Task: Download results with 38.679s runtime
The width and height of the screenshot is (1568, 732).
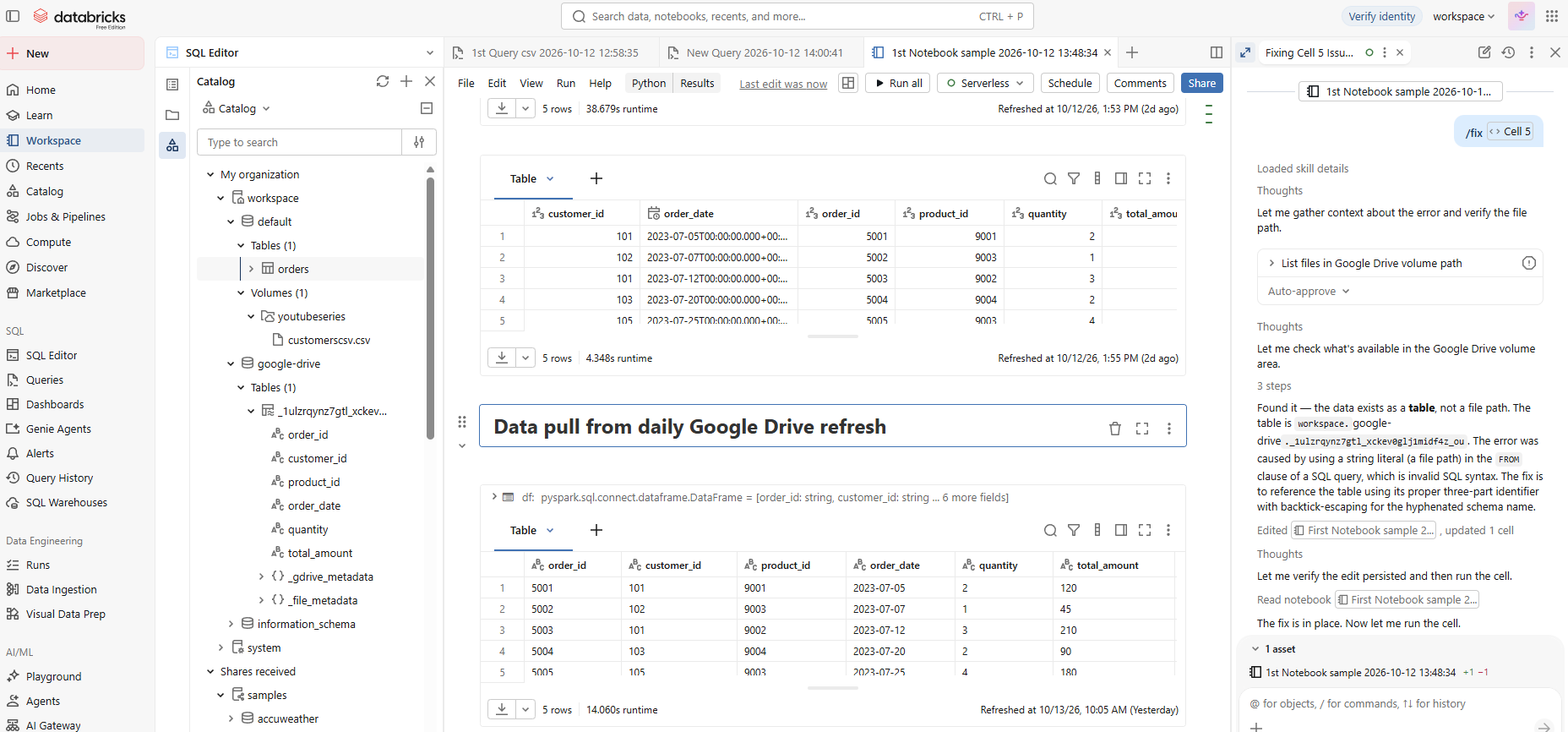Action: tap(502, 108)
